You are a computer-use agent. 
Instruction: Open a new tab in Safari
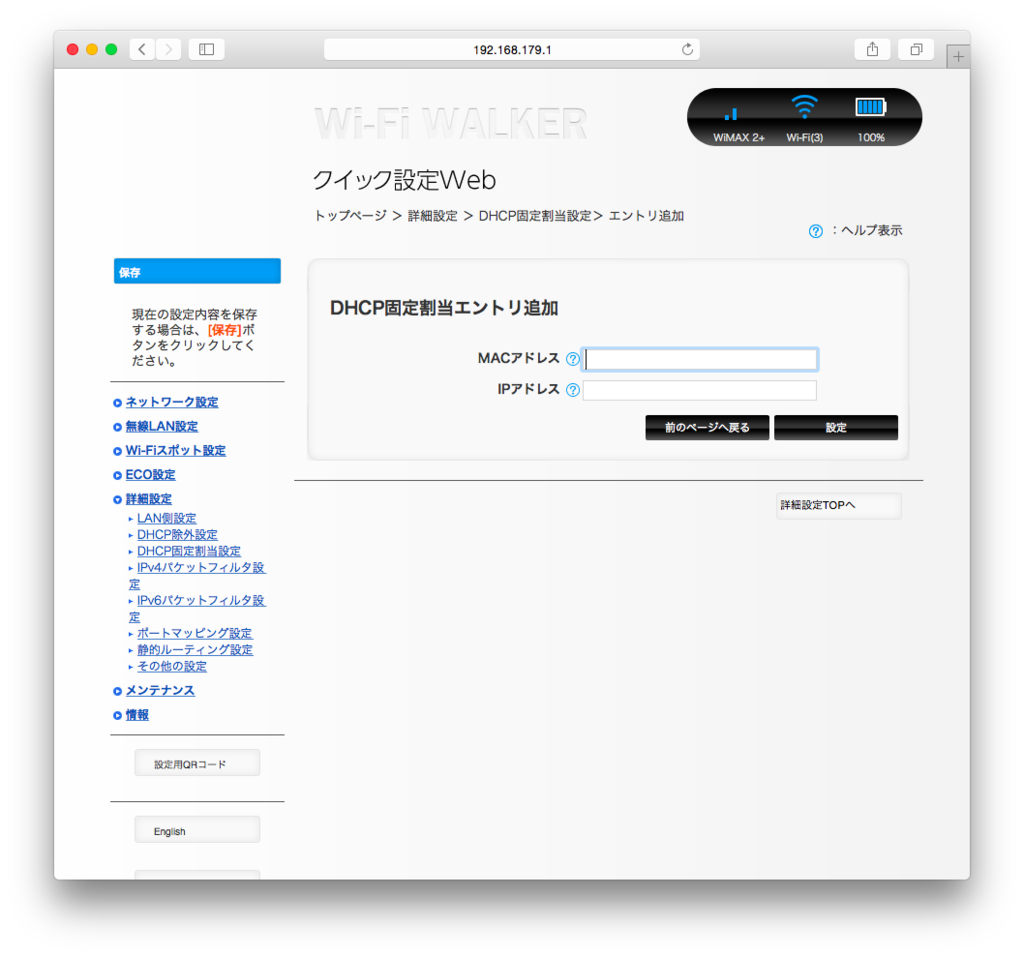(958, 55)
